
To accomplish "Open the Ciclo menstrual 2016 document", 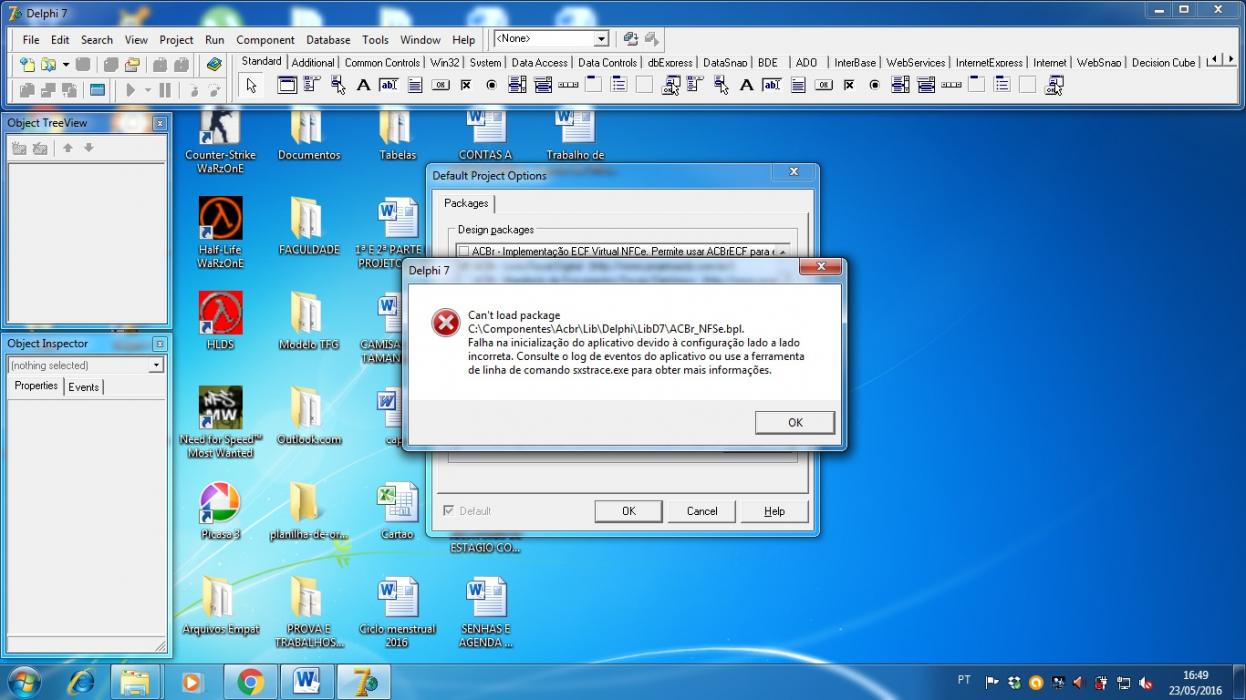I will (397, 612).
